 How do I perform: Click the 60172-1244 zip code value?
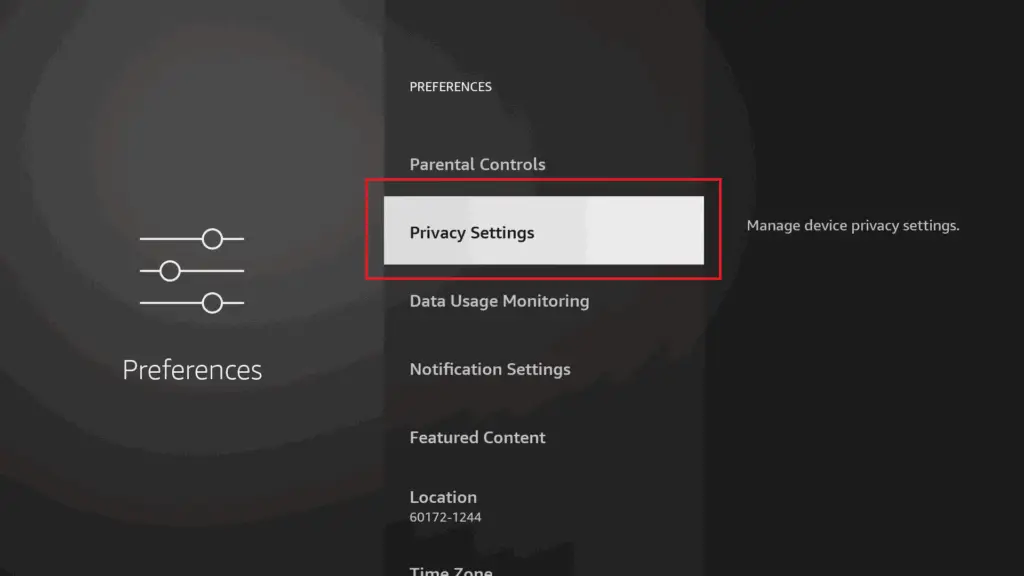point(445,517)
